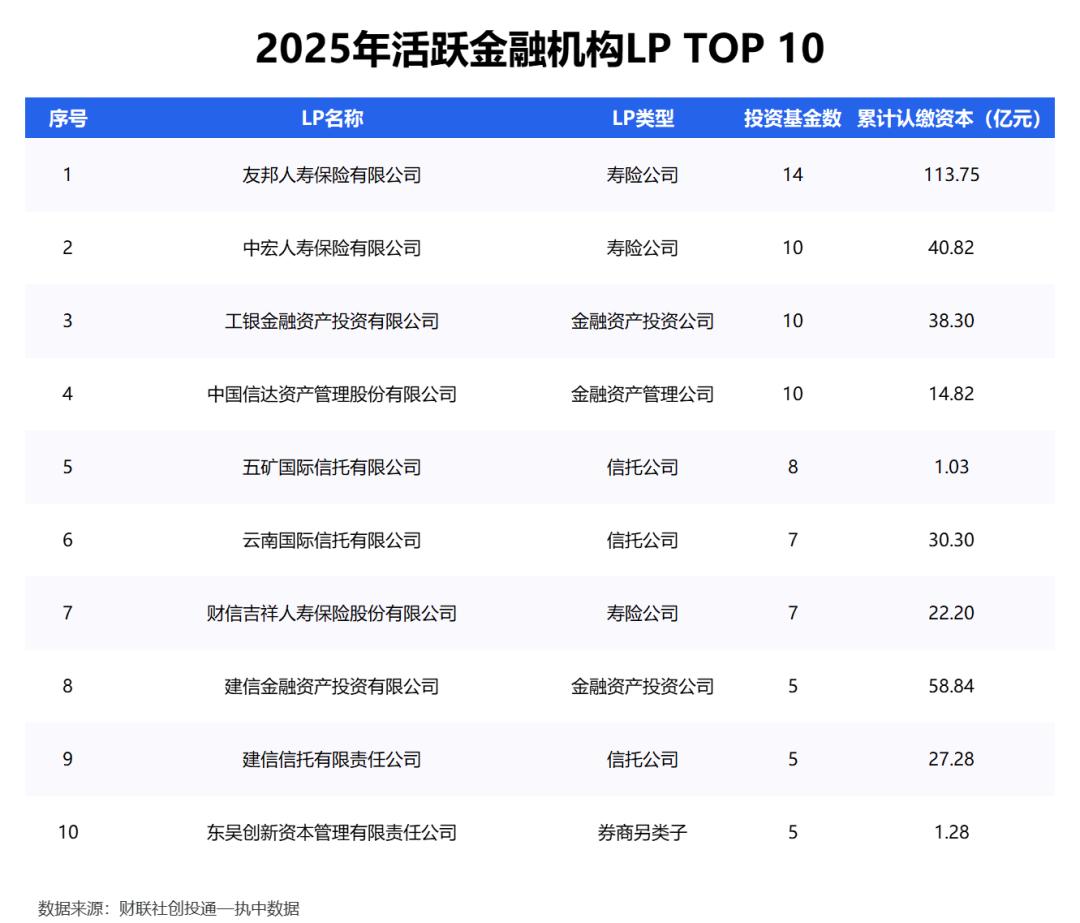Image resolution: width=1080 pixels, height=923 pixels.
Task: Click fund count 10 in the 中国信达 row
Action: click(793, 394)
